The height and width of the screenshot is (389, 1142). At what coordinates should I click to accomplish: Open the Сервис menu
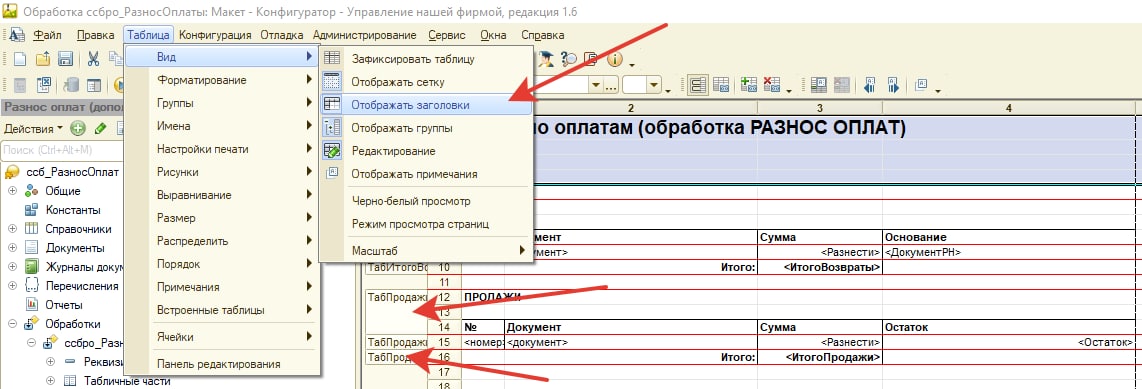446,35
